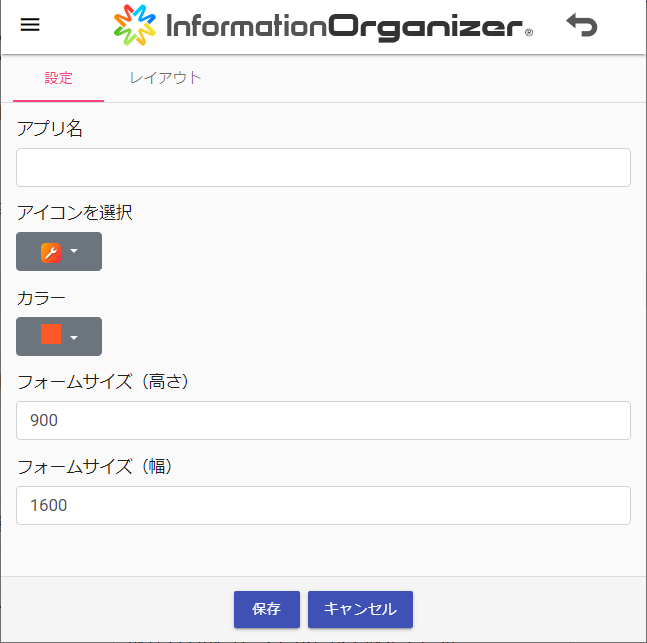The width and height of the screenshot is (647, 643).
Task: Open the レイアウト tab
Action: (x=165, y=78)
